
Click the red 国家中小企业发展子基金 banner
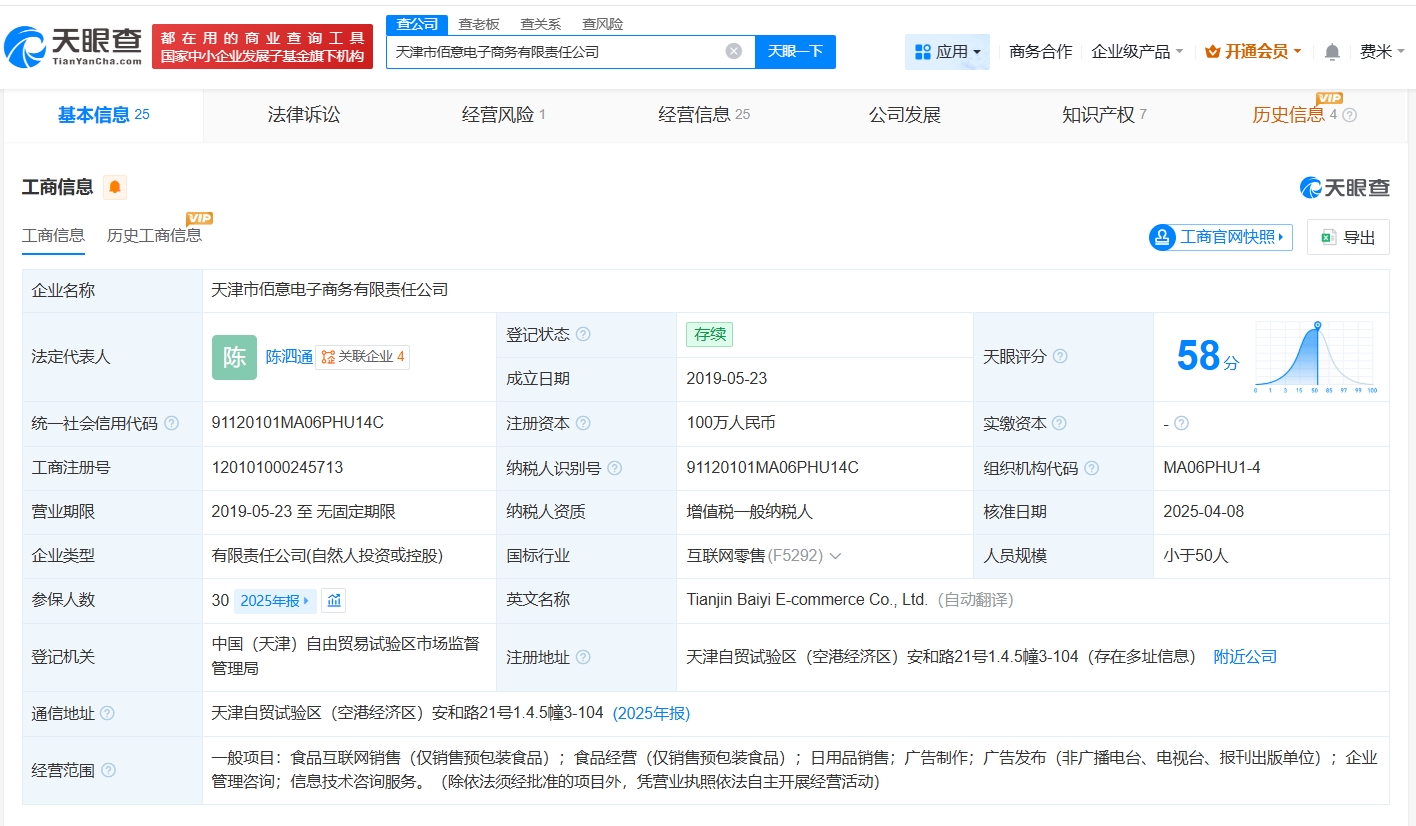(x=262, y=47)
